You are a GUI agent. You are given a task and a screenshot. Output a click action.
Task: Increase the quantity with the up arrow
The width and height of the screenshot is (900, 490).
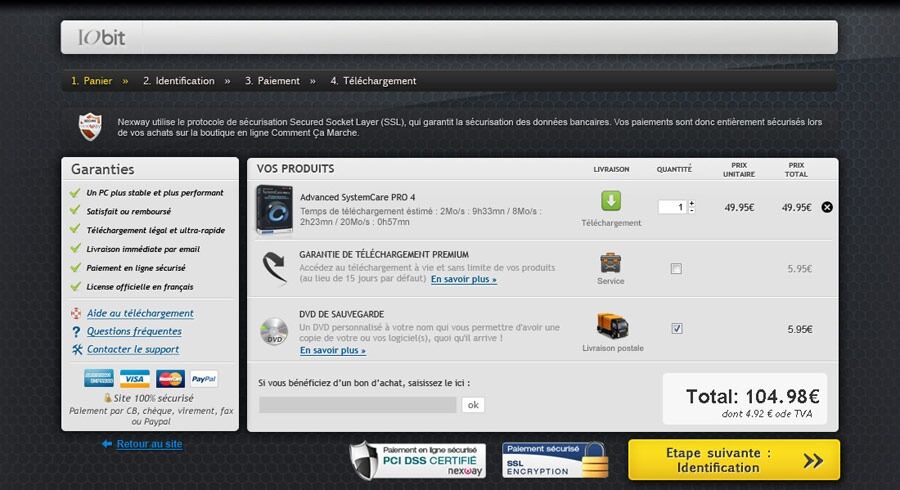point(692,204)
